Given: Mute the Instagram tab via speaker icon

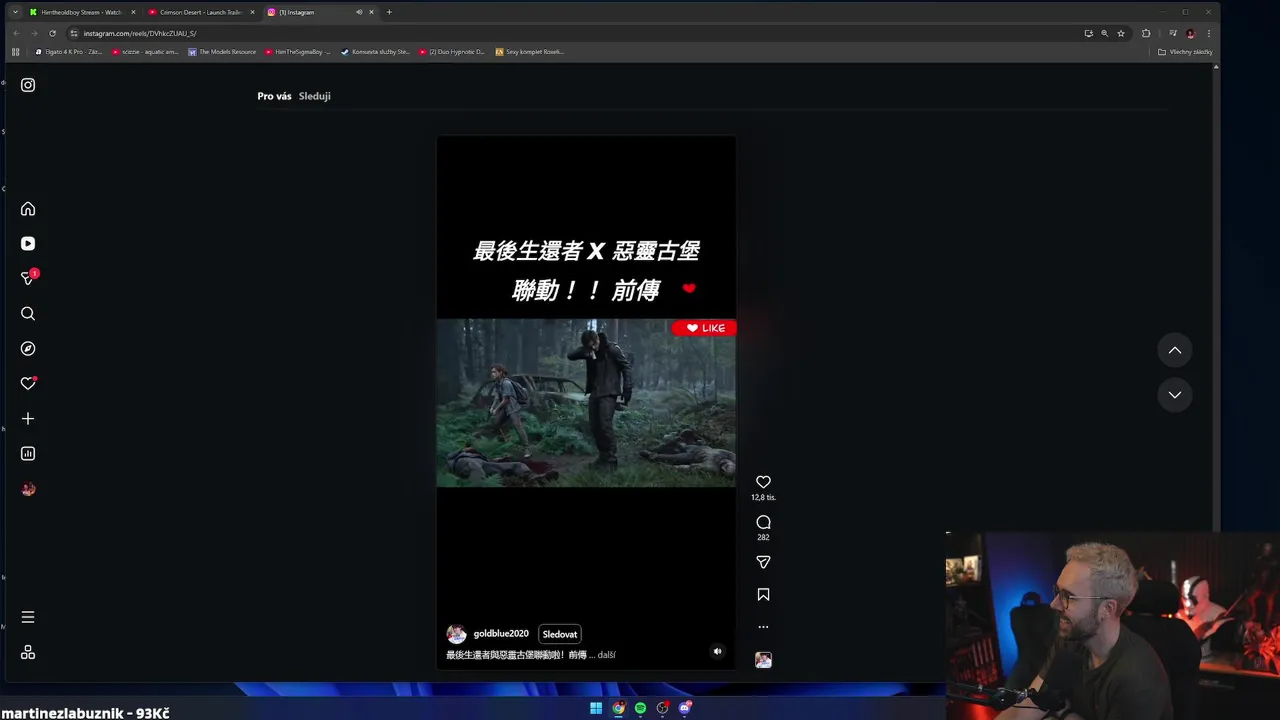Looking at the screenshot, I should (359, 12).
